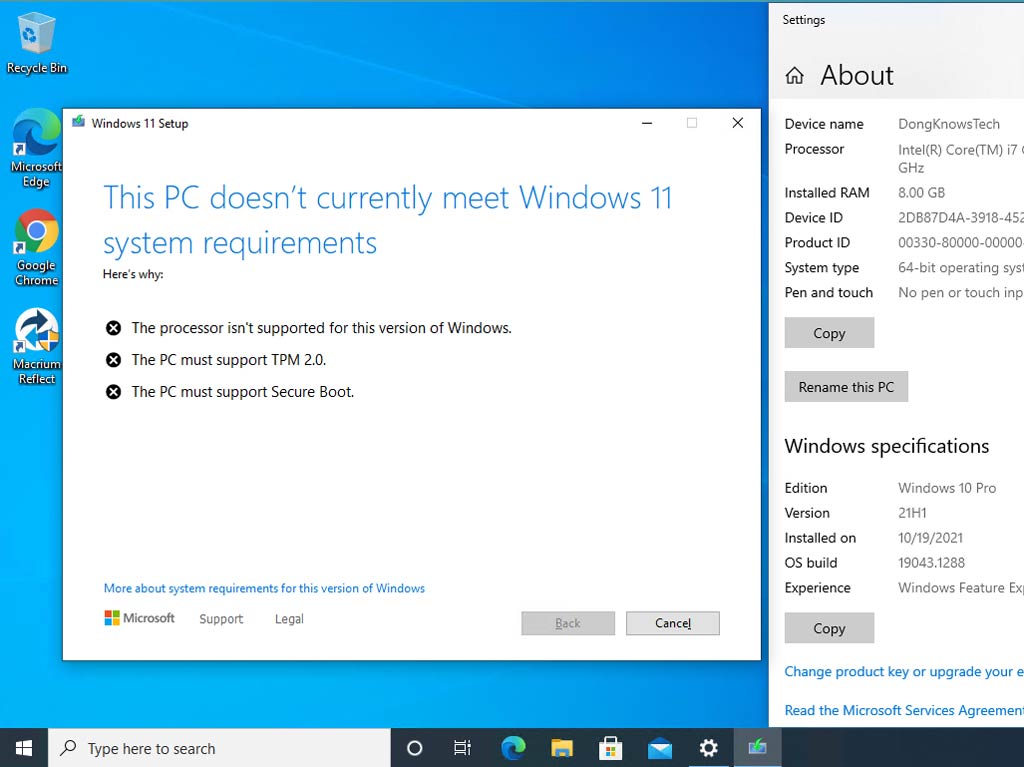Viewport: 1024px width, 767px height.
Task: Click the taskbar search magnifier icon
Action: pos(69,748)
